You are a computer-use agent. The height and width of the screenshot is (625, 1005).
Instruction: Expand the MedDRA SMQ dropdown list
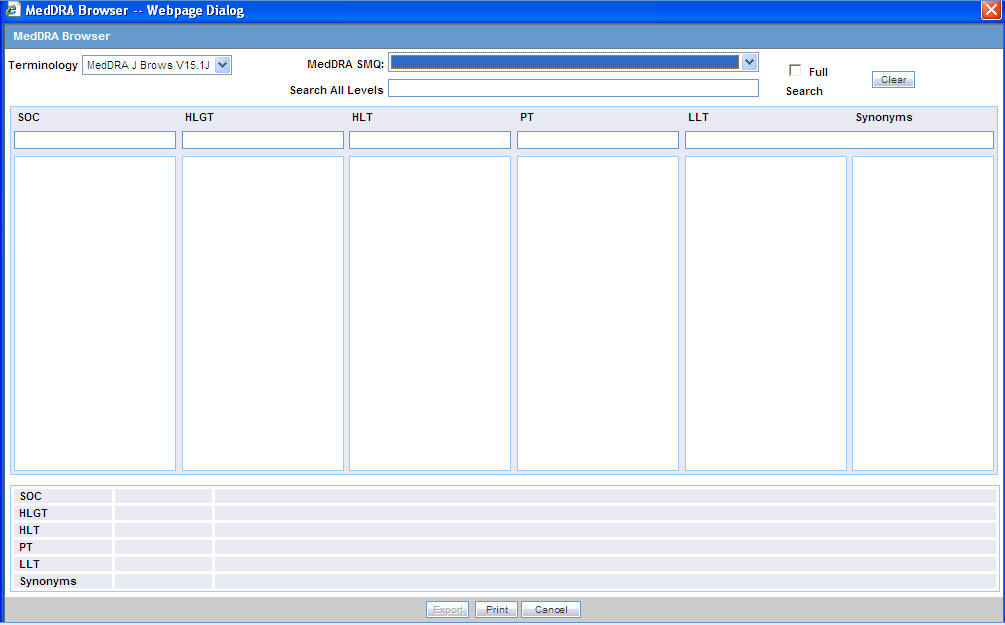click(x=749, y=62)
